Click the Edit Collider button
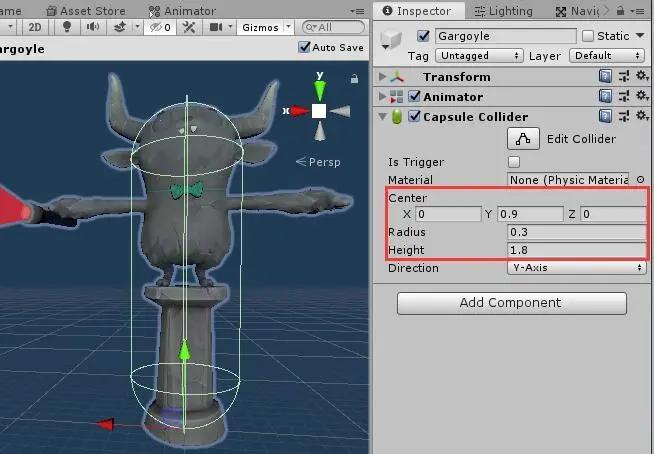Screen dimensions: 654x454 (523, 139)
